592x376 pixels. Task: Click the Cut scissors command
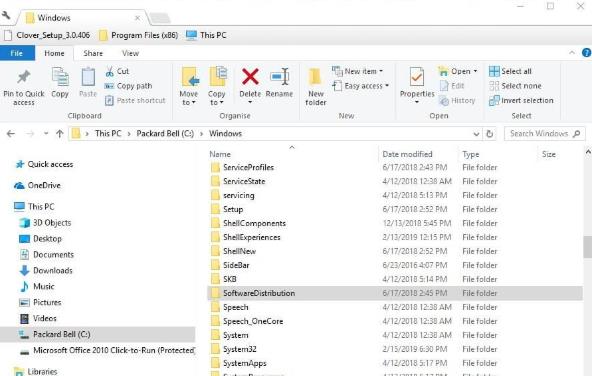click(117, 71)
